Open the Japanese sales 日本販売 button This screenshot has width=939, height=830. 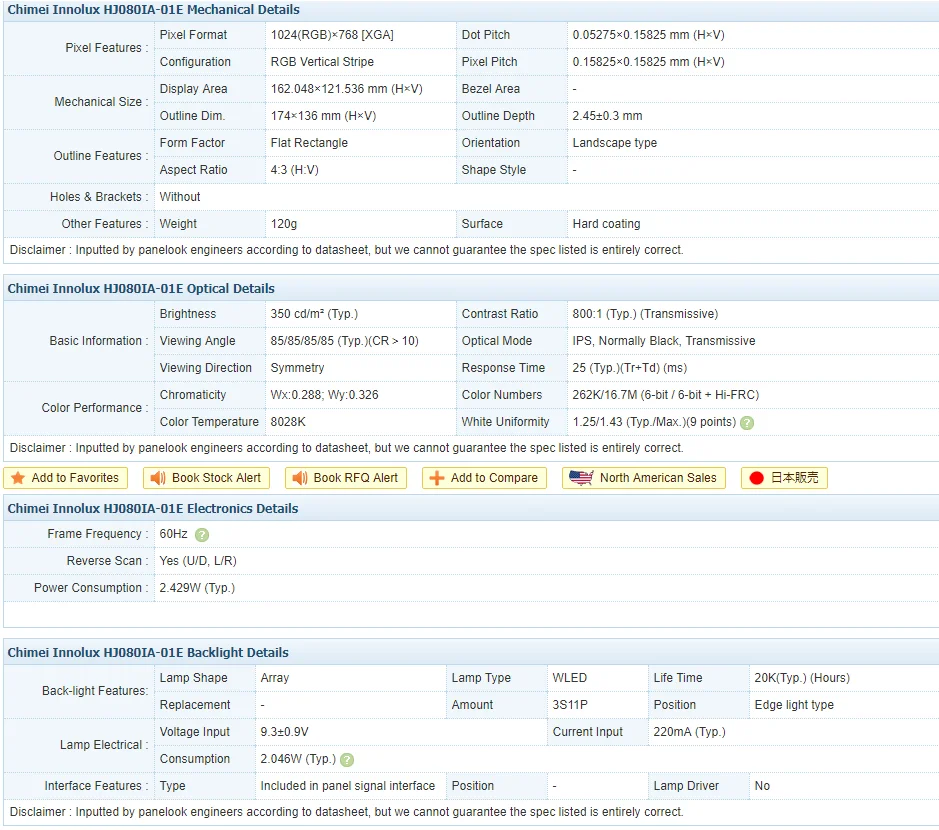coord(784,478)
